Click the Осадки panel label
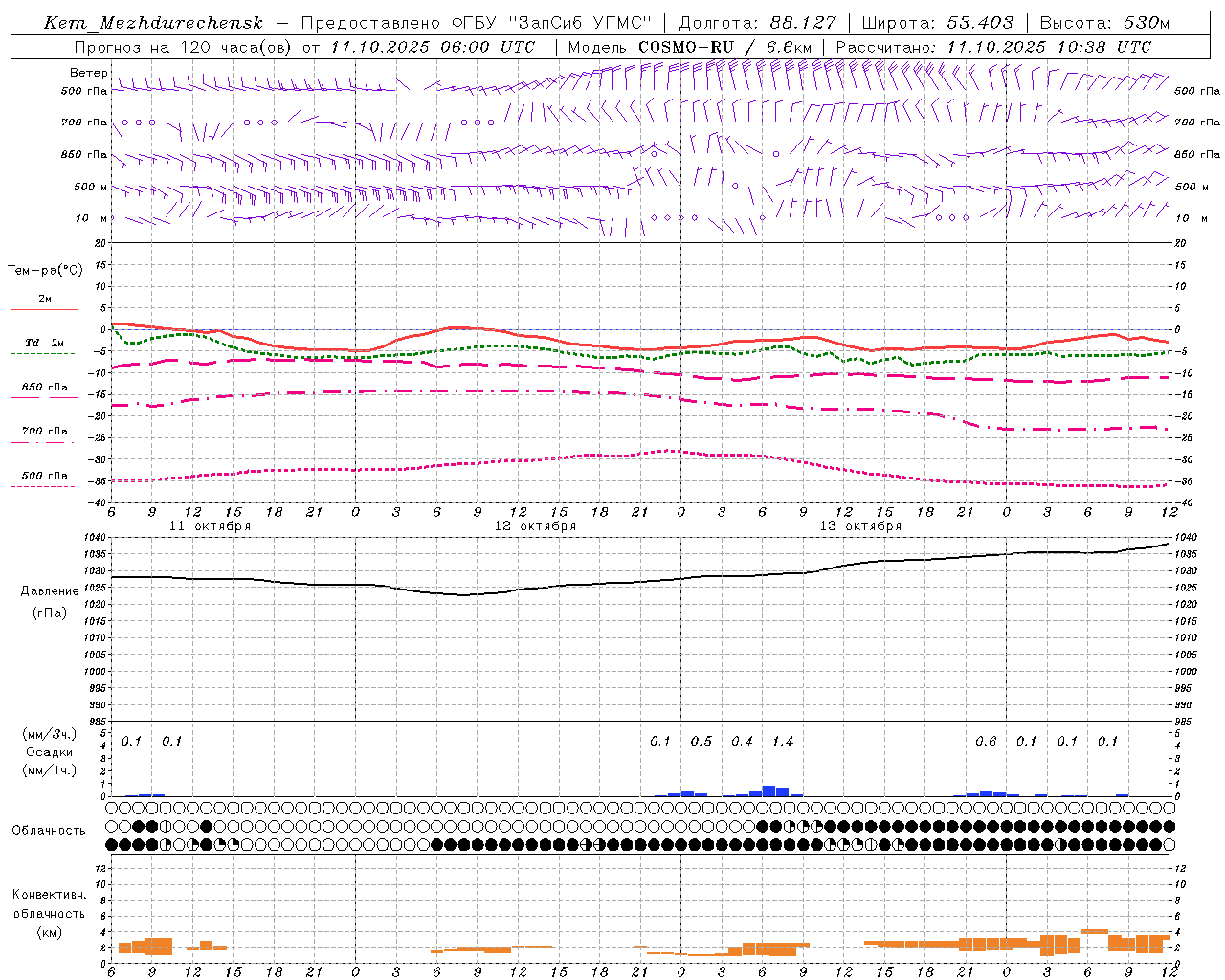Image resolution: width=1225 pixels, height=980 pixels. (x=50, y=752)
